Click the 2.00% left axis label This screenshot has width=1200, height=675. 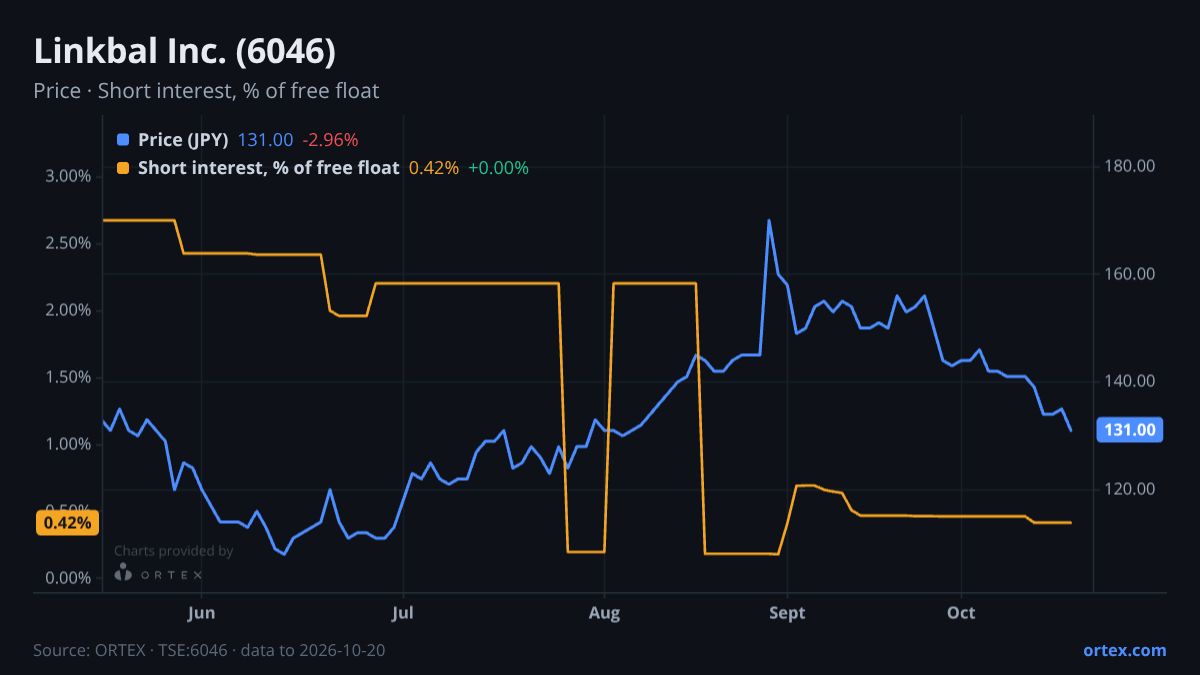[69, 310]
